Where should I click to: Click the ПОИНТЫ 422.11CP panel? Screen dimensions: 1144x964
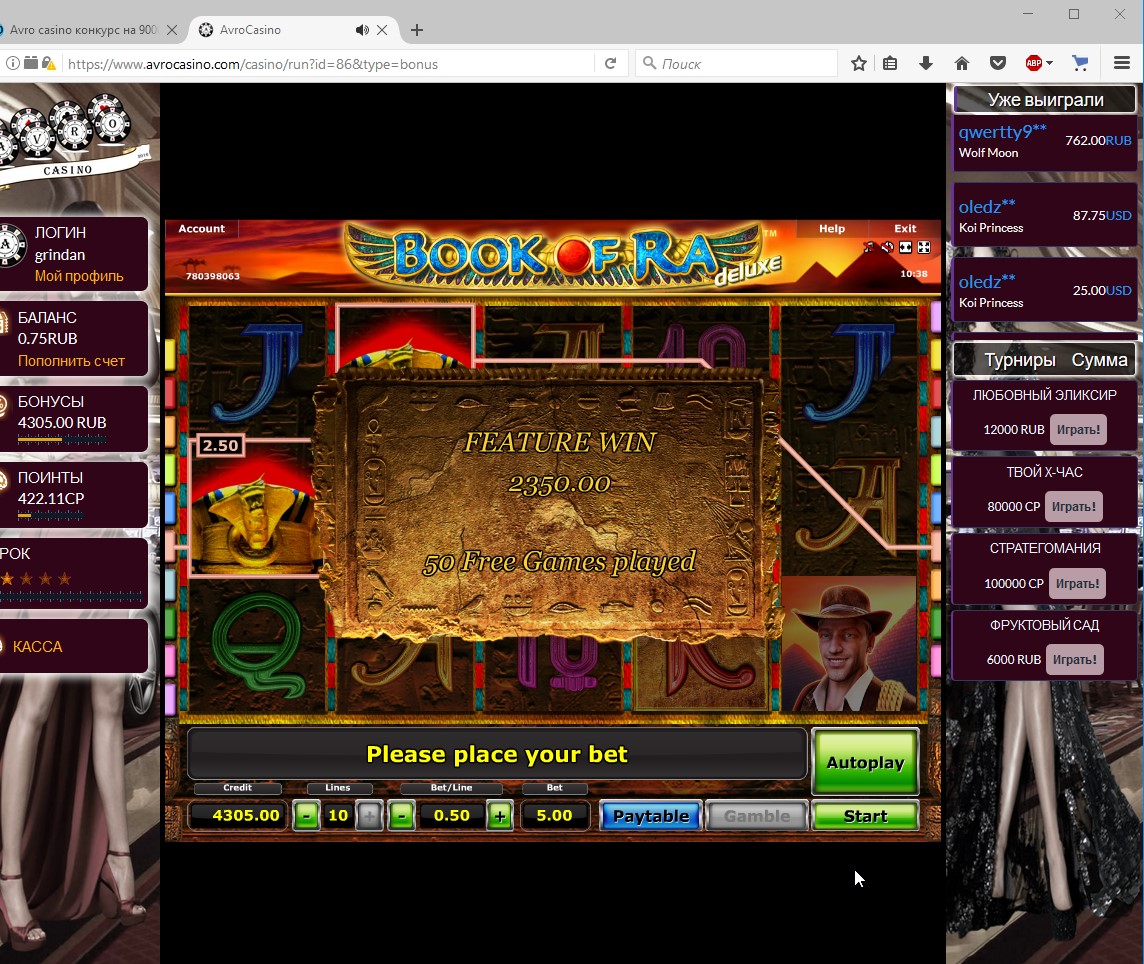pos(73,495)
